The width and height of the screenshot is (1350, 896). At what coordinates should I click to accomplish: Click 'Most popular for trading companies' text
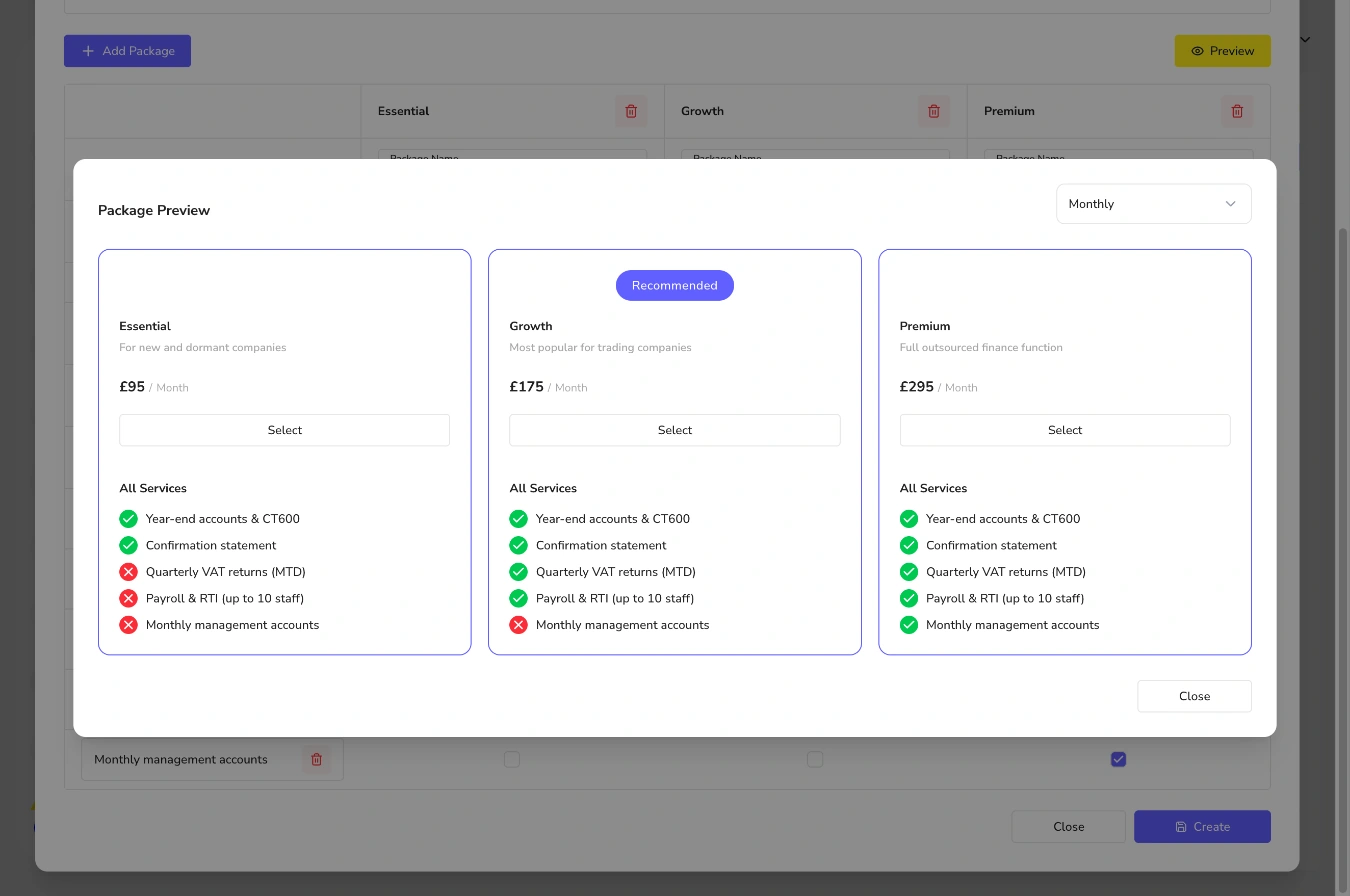point(600,348)
